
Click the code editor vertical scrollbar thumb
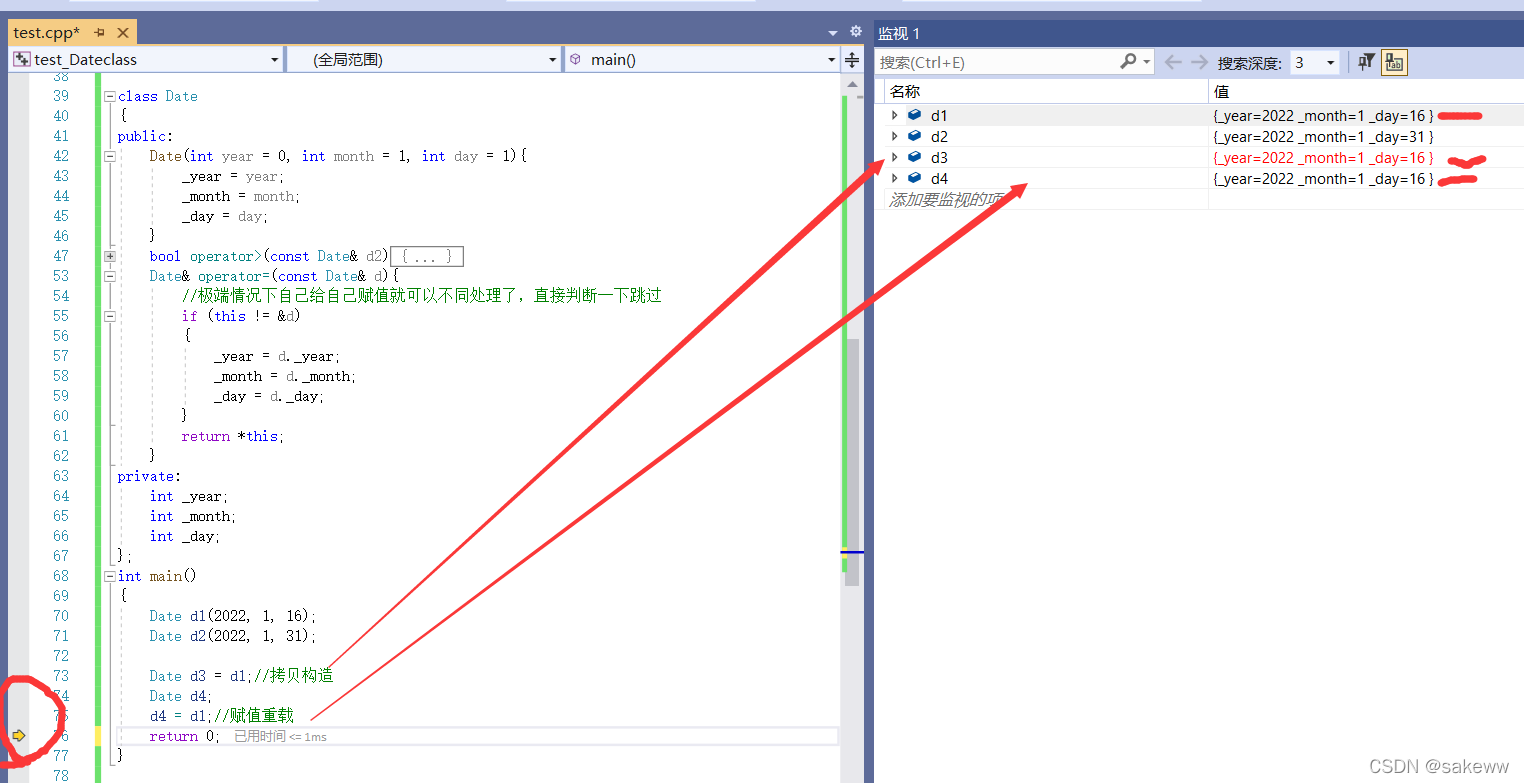click(x=851, y=462)
